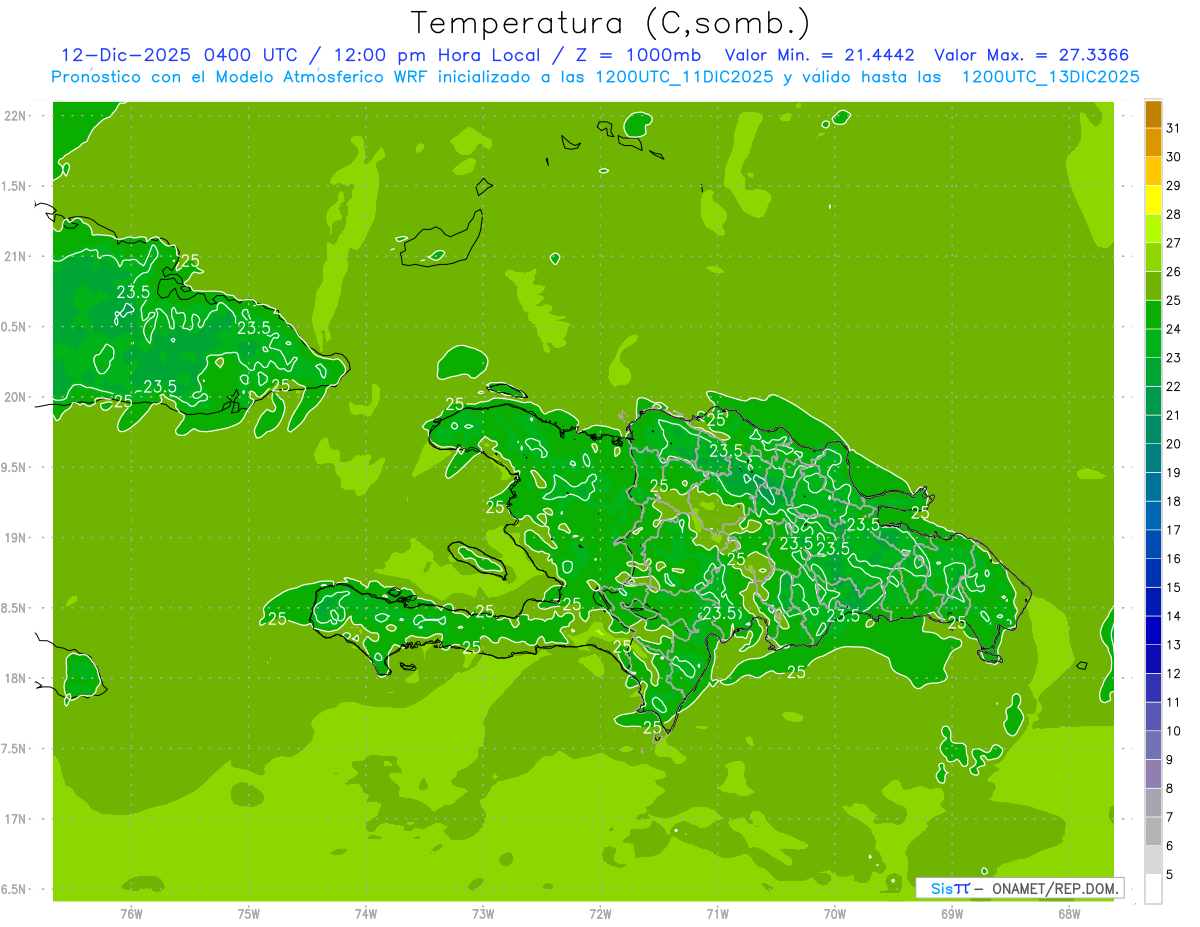Screen dimensions: 1200x927
Task: Click the initialization time "1200UTC_11DIC2025"
Action: tap(684, 77)
